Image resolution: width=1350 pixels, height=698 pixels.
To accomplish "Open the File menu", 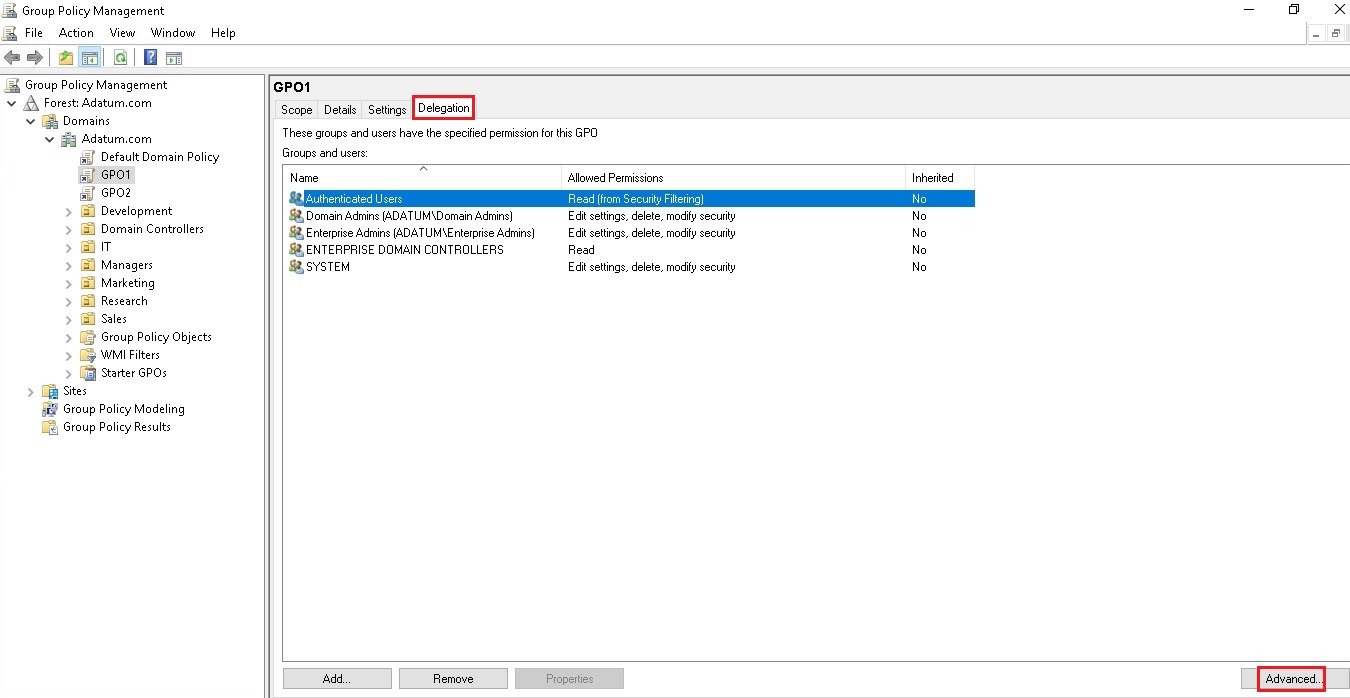I will (34, 33).
